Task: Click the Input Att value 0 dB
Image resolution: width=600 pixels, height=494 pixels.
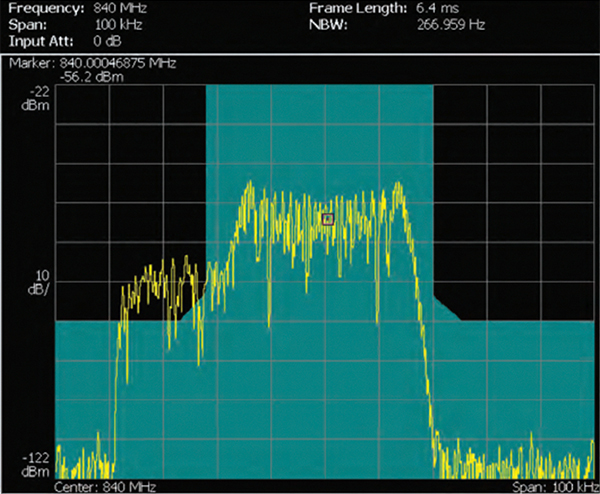Action: coord(108,41)
